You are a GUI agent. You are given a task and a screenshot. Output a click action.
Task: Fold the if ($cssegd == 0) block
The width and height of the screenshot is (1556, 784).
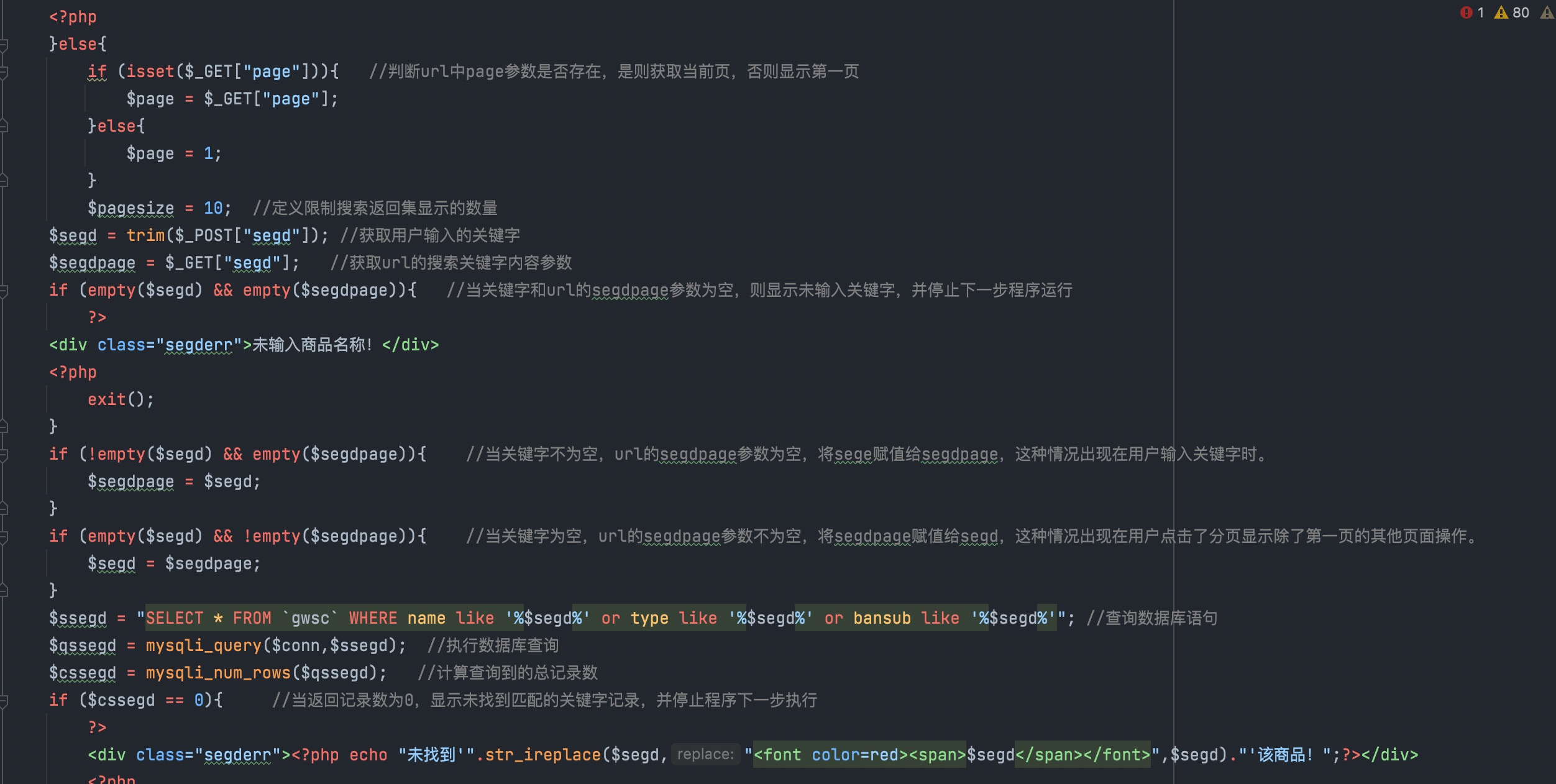coord(4,701)
